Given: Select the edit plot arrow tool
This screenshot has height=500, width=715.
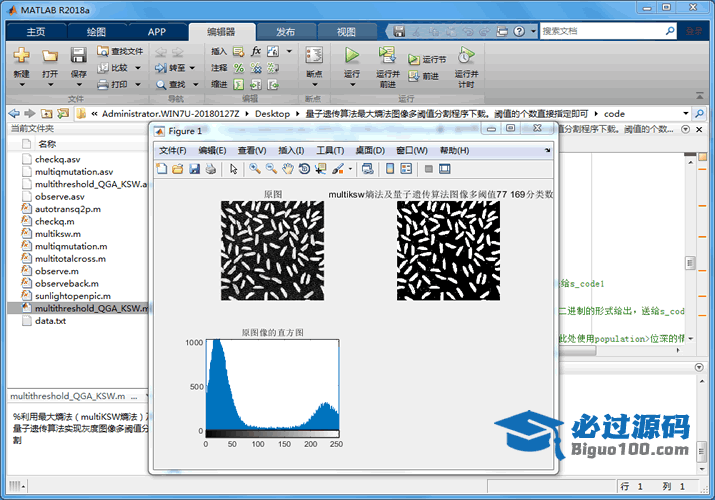Looking at the screenshot, I should pyautogui.click(x=233, y=169).
